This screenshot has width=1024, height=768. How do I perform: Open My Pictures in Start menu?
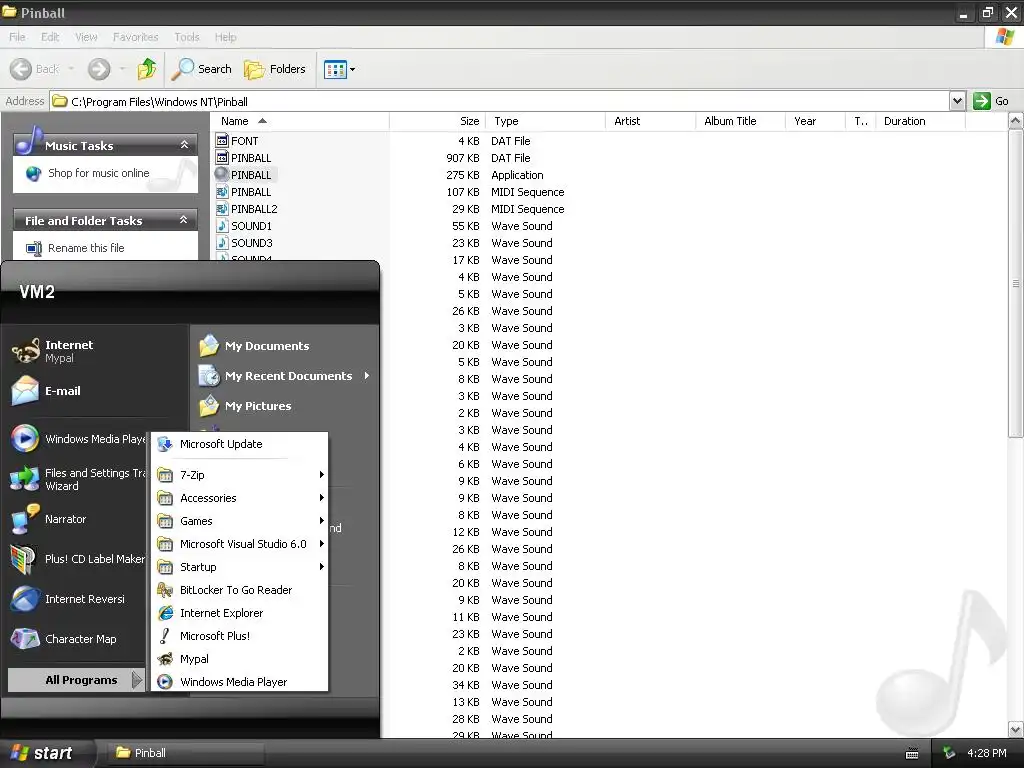pos(246,406)
